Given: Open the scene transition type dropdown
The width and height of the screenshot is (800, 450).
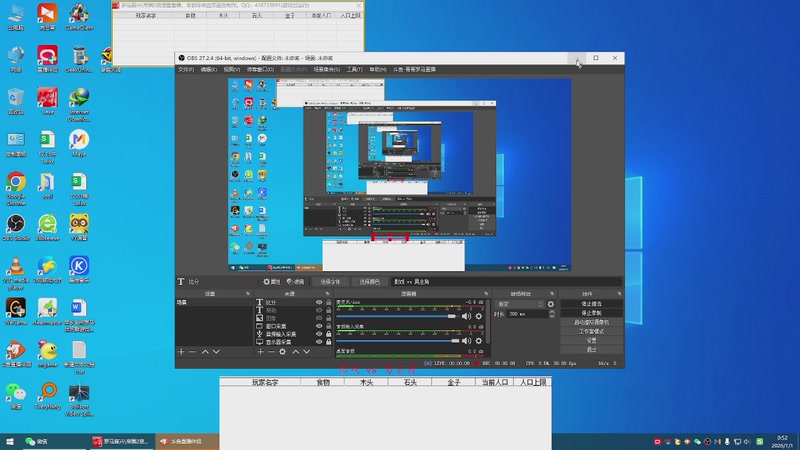Looking at the screenshot, I should pyautogui.click(x=519, y=304).
